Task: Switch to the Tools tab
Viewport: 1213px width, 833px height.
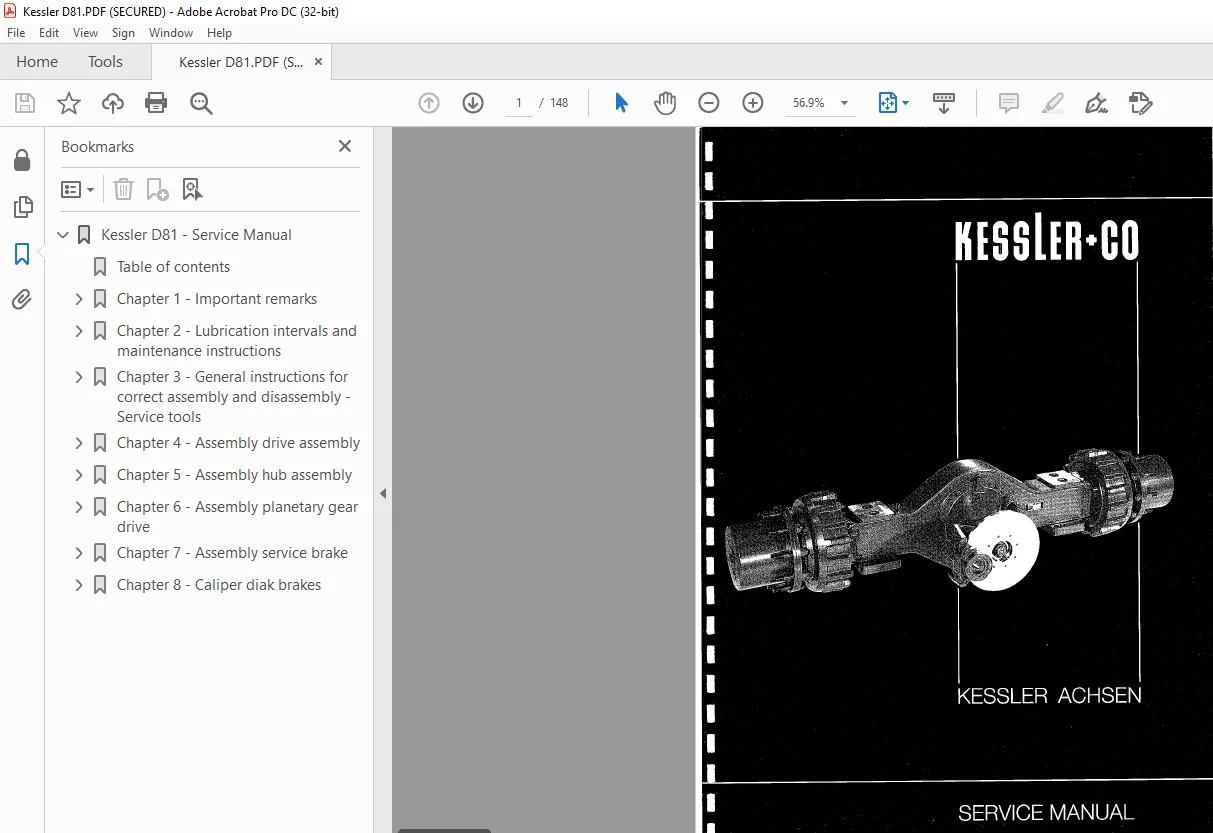Action: click(105, 62)
